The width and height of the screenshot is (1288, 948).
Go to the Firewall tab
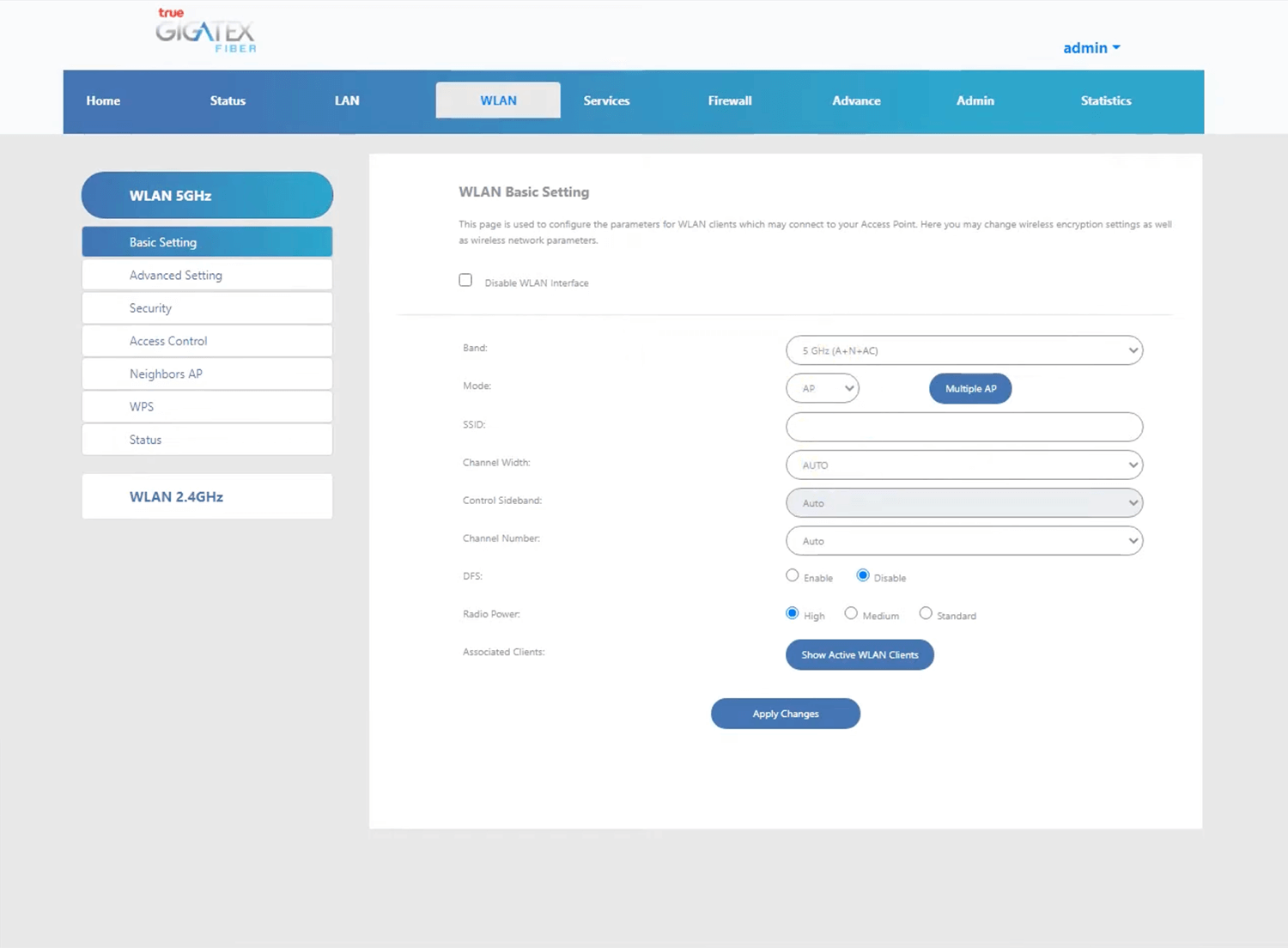pos(729,100)
